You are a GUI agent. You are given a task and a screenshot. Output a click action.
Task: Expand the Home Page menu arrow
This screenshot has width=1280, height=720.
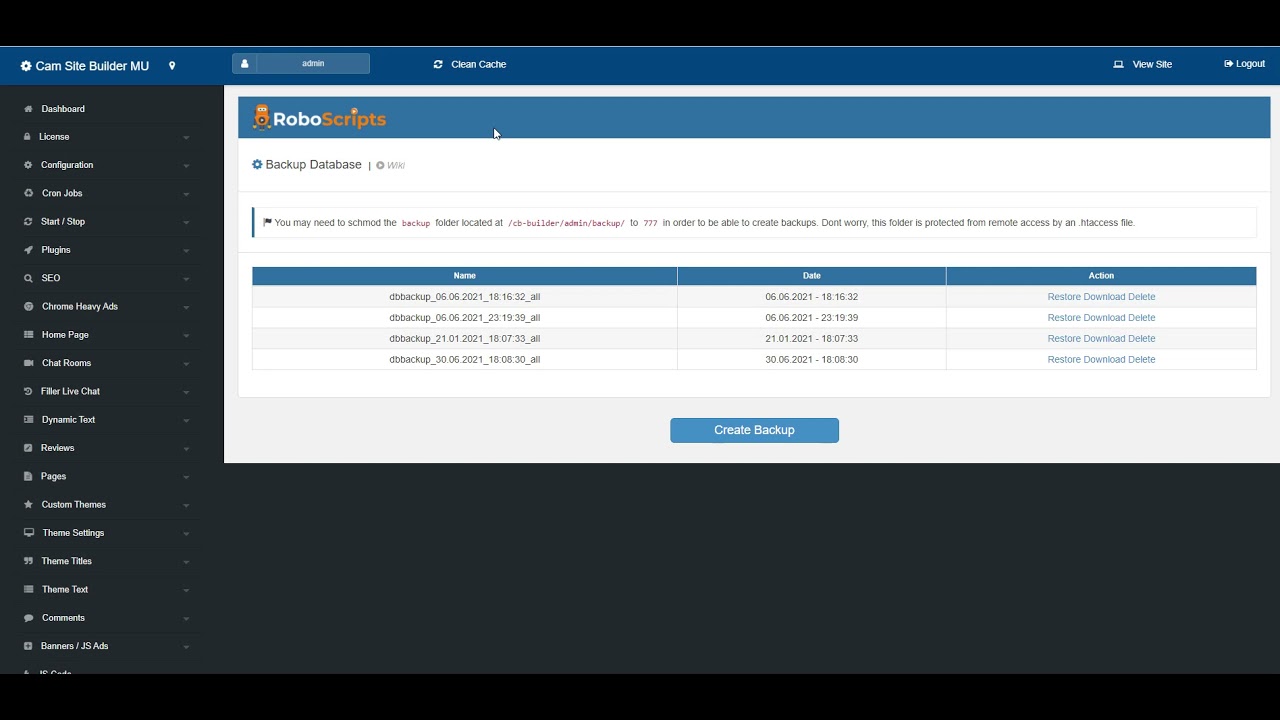(x=186, y=335)
